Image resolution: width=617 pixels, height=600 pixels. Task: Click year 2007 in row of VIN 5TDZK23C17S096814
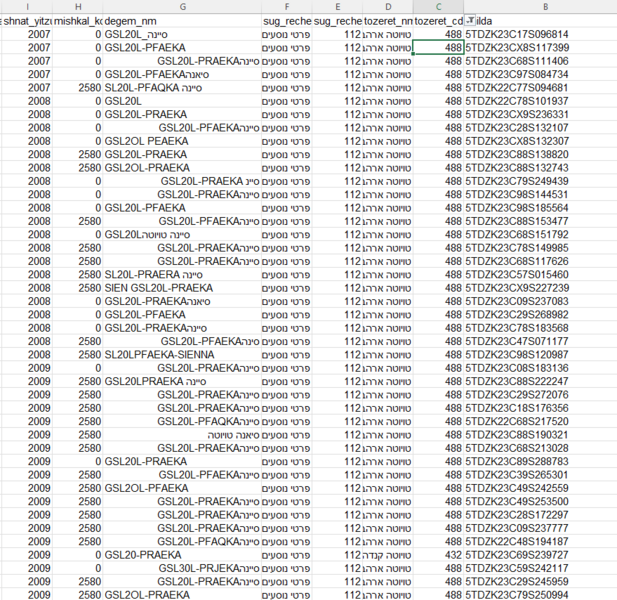[x=27, y=34]
